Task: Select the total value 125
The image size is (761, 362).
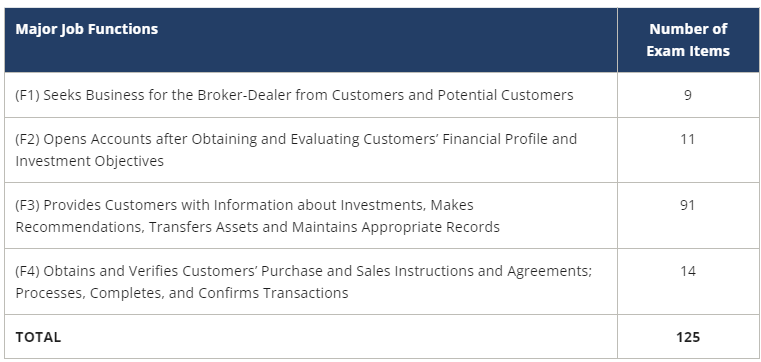Action: coord(688,337)
